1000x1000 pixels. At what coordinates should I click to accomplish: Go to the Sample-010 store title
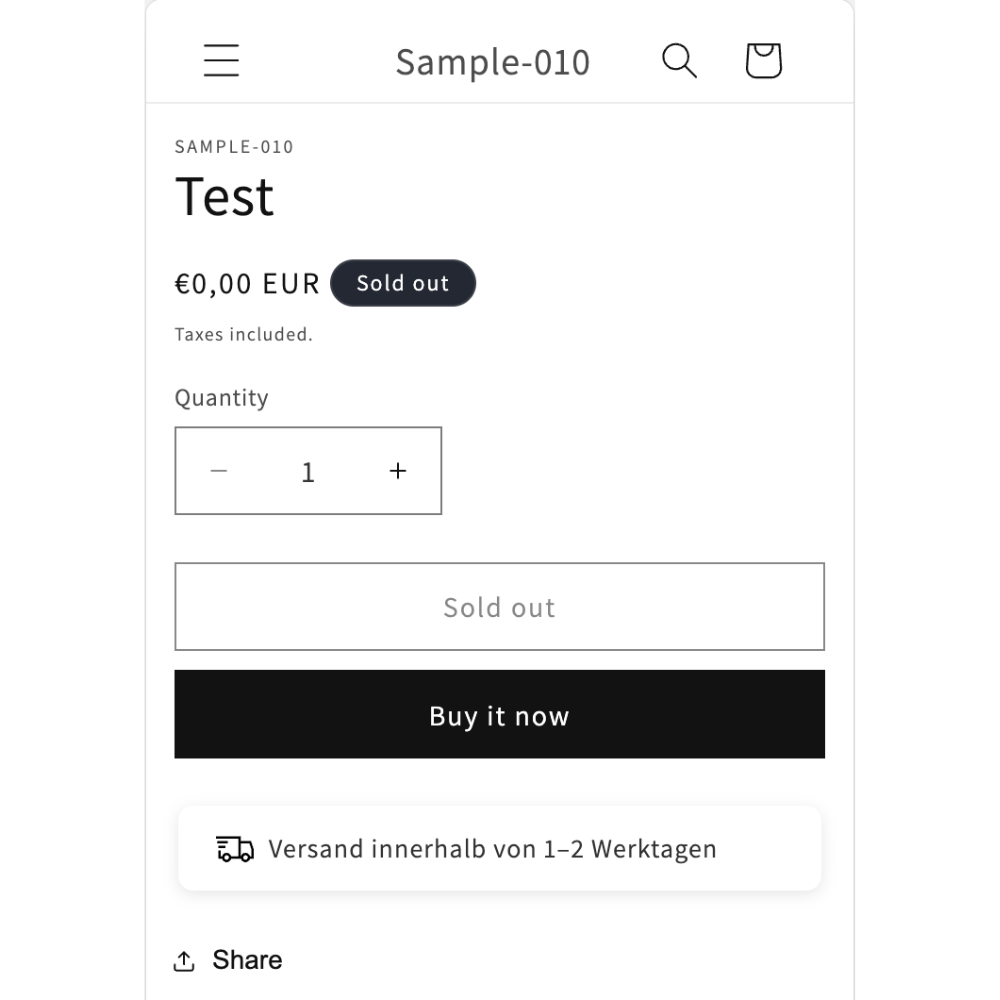(492, 62)
